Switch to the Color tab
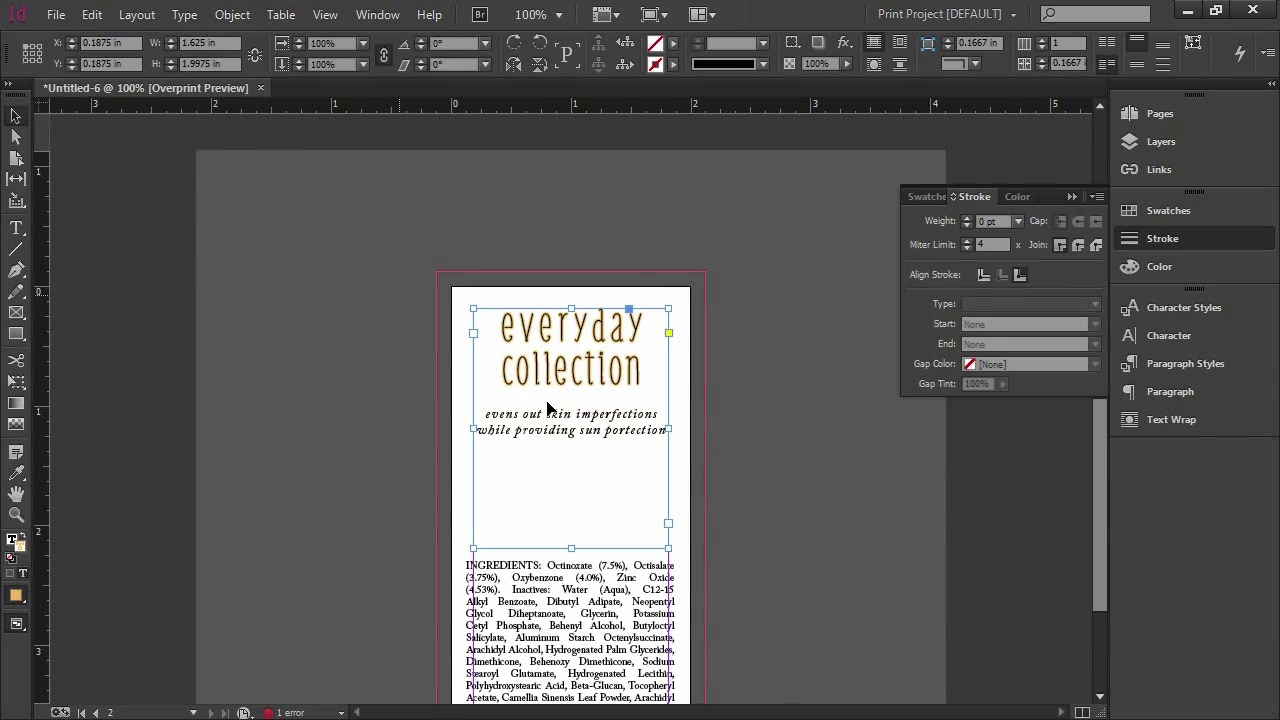This screenshot has width=1280, height=720. 1017,197
